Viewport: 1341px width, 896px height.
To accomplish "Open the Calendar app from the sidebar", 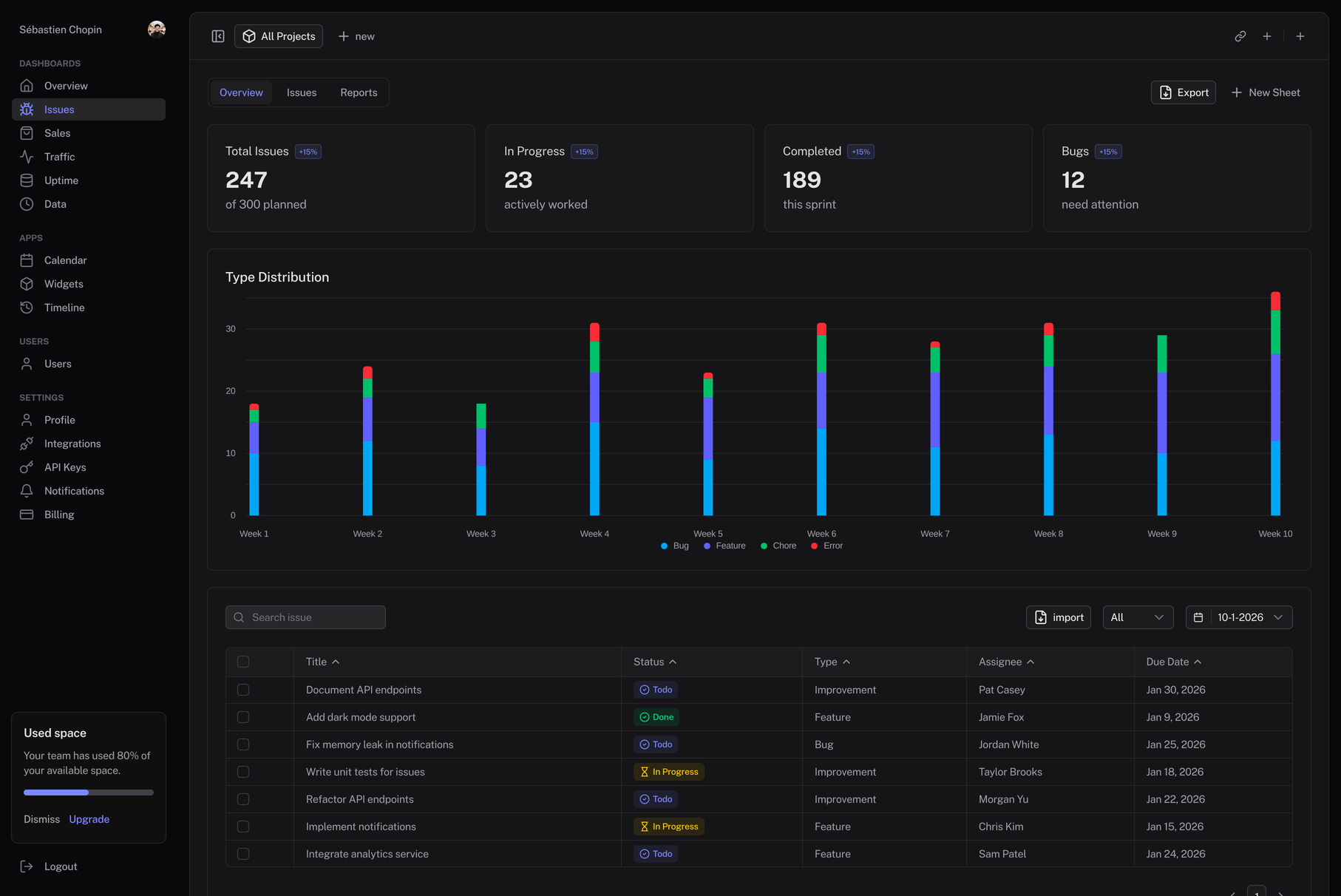I will point(27,259).
